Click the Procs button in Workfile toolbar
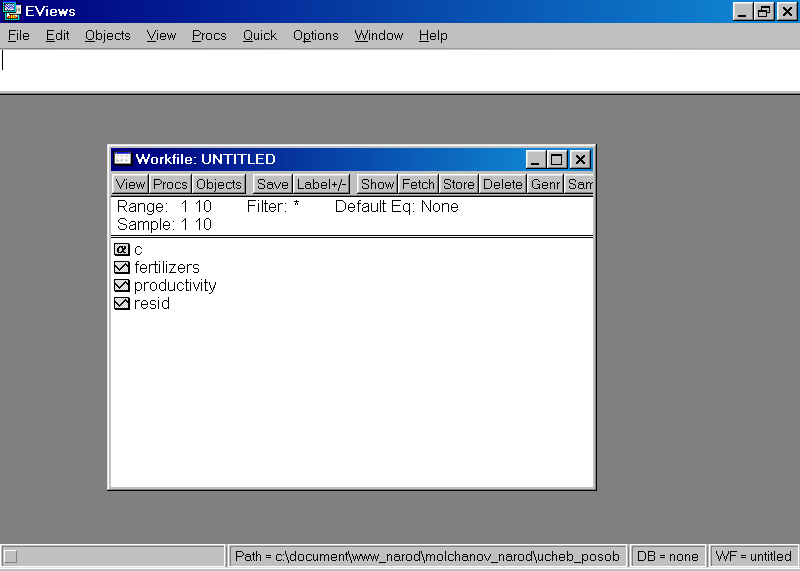Image resolution: width=800 pixels, height=571 pixels. (170, 184)
